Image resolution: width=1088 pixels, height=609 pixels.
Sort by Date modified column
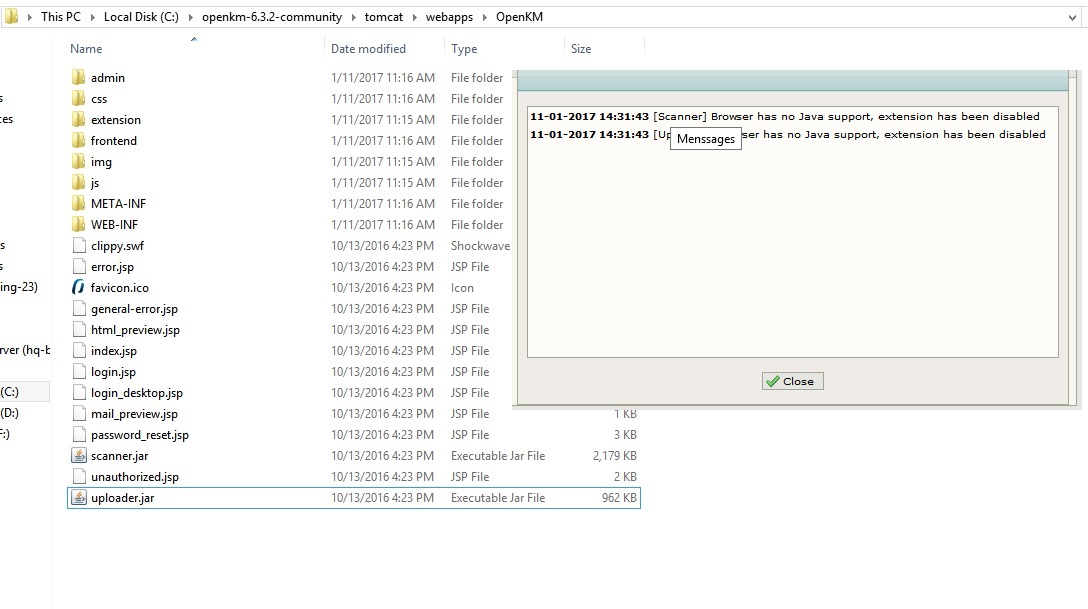tap(368, 49)
